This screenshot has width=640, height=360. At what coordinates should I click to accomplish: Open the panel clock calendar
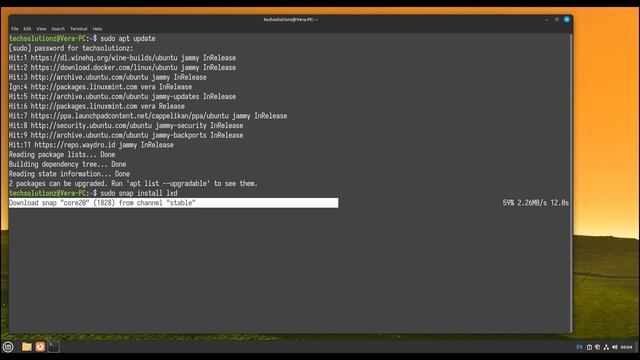point(627,347)
